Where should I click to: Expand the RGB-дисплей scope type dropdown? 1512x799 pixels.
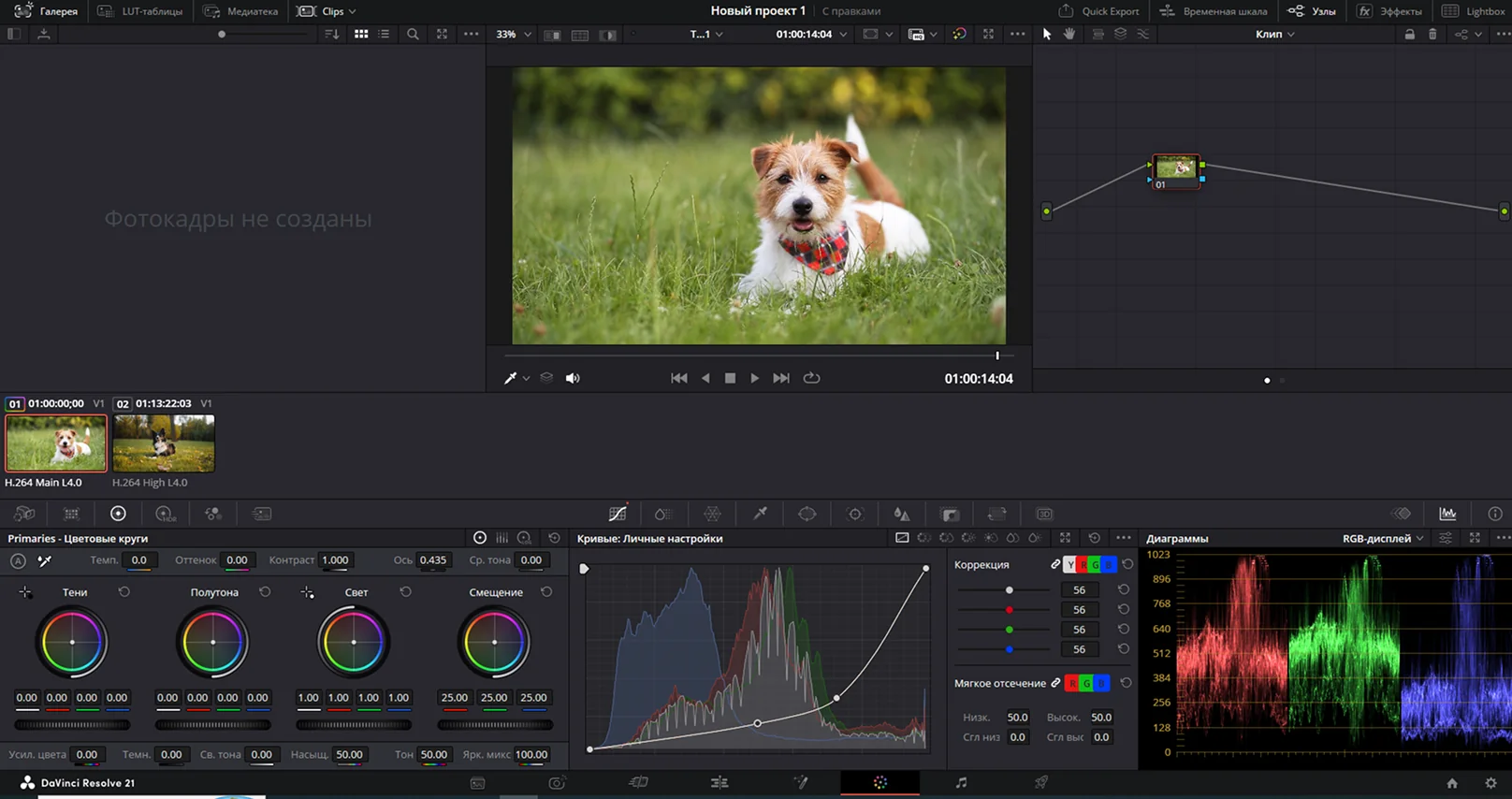click(x=1383, y=538)
